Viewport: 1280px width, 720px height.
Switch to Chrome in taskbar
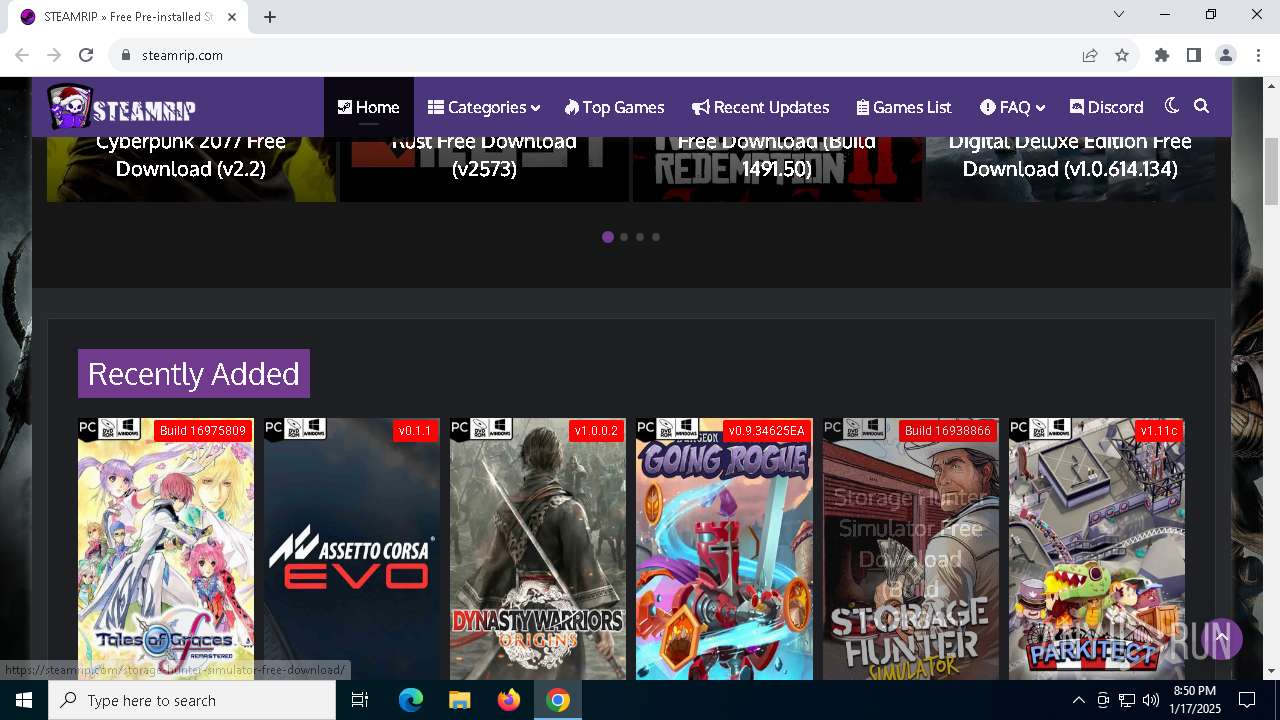point(558,700)
